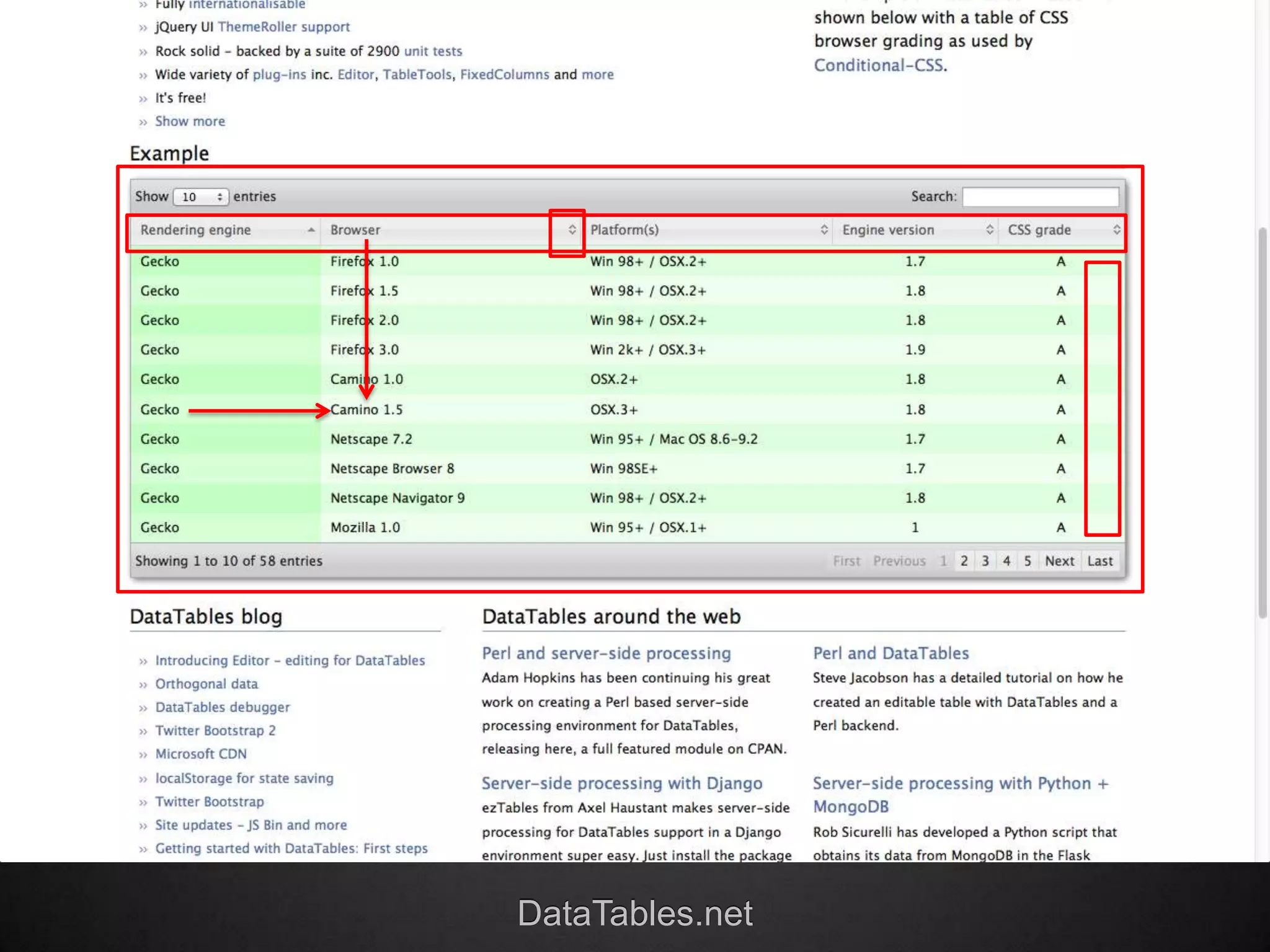Click the Browser column header text
This screenshot has width=1270, height=952.
pyautogui.click(x=355, y=230)
